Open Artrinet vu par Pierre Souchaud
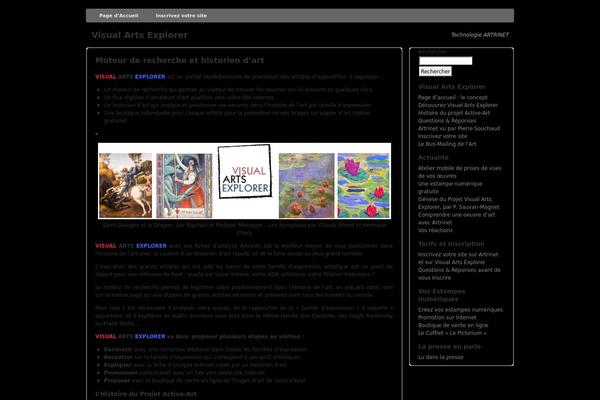600x400 pixels. [459, 128]
